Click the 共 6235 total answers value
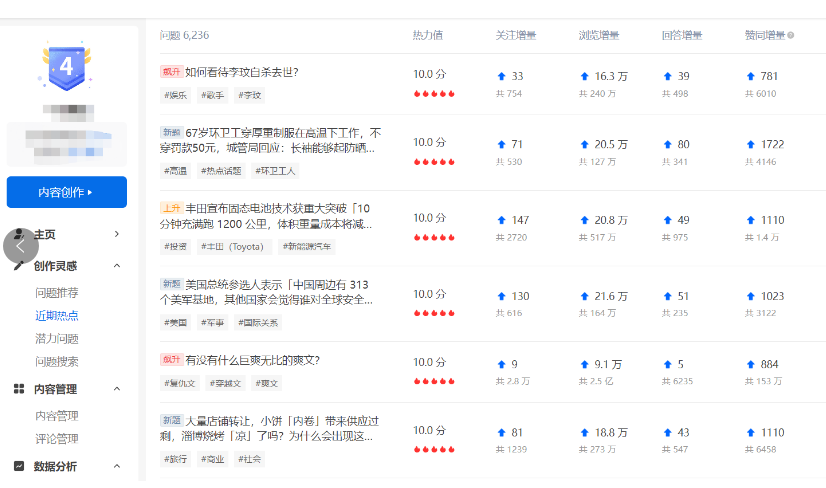Viewport: 826px width, 488px height. click(677, 381)
